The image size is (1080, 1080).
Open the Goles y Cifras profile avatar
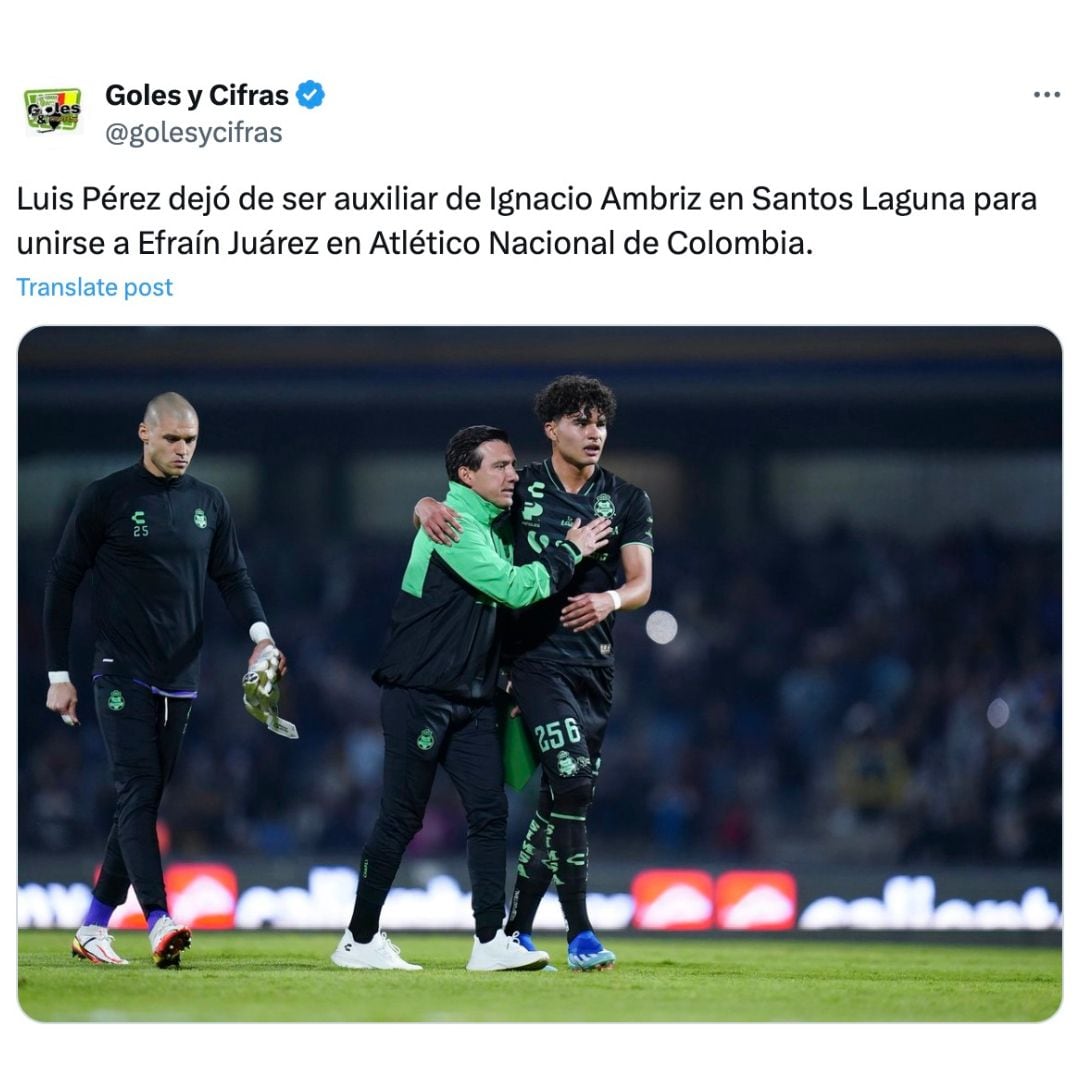coord(53,110)
